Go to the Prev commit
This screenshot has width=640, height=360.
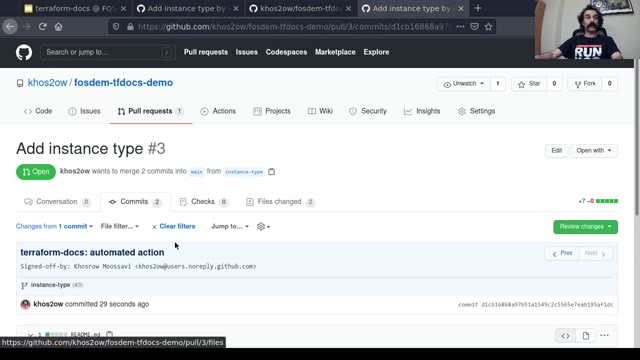coord(562,253)
